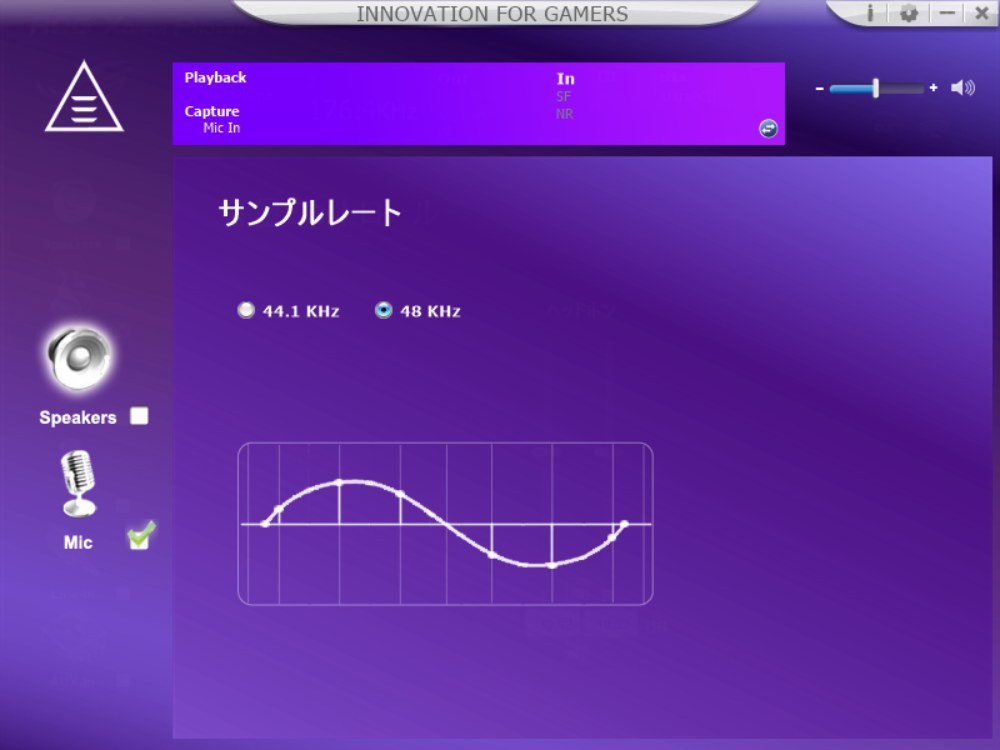Click the Mic In text
This screenshot has width=1000, height=750.
221,128
